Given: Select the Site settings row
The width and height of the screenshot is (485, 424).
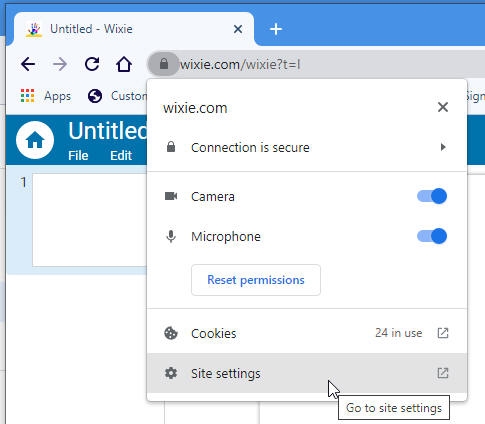Looking at the screenshot, I should tap(307, 373).
